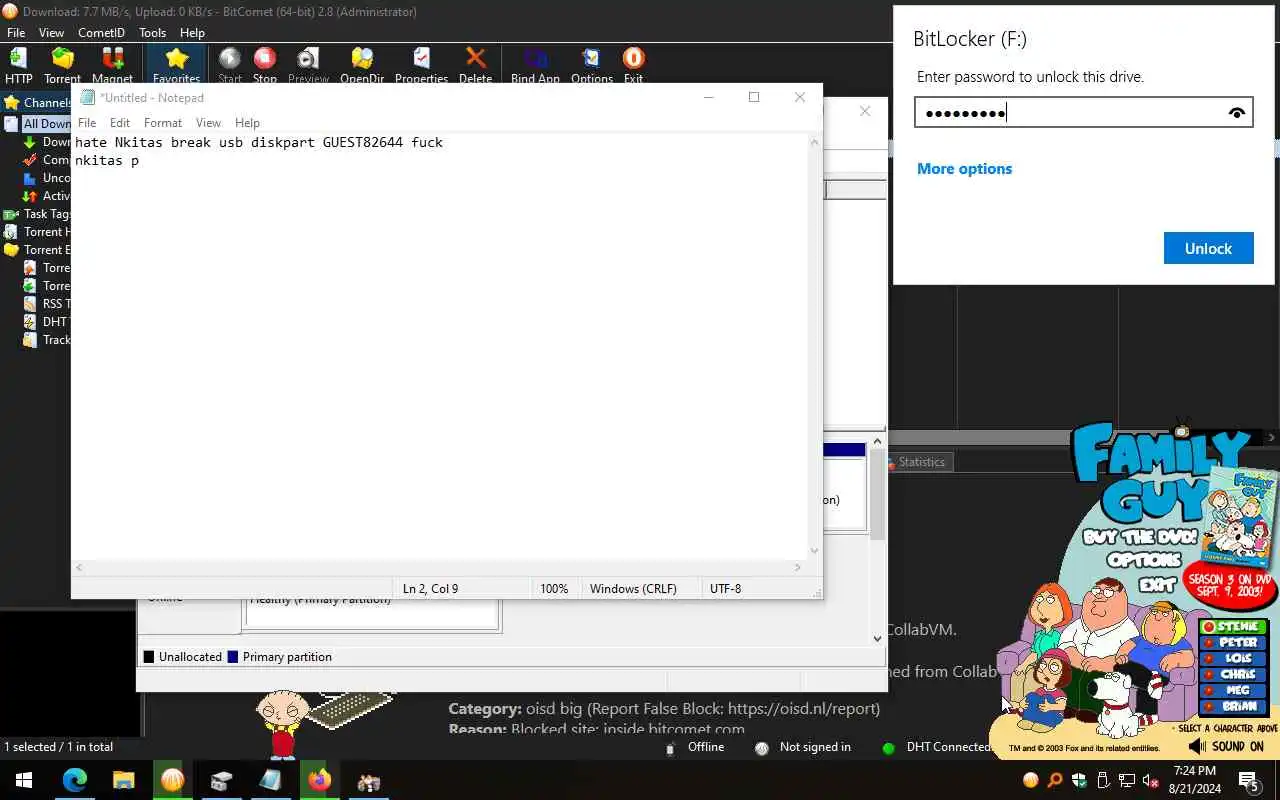Select the Task Tags sidebar item
Screen dimensions: 1280x800
point(38,214)
